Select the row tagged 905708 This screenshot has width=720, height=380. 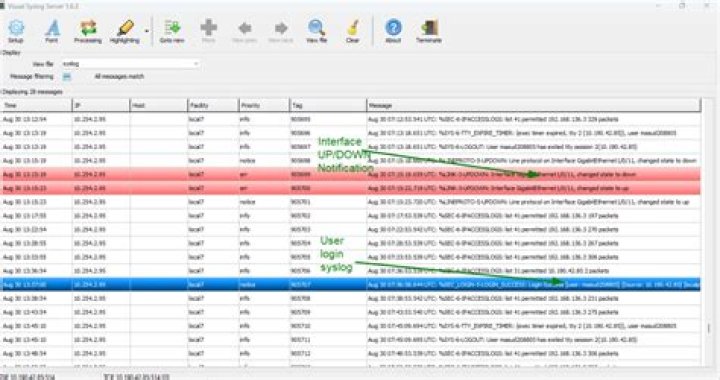(x=351, y=298)
